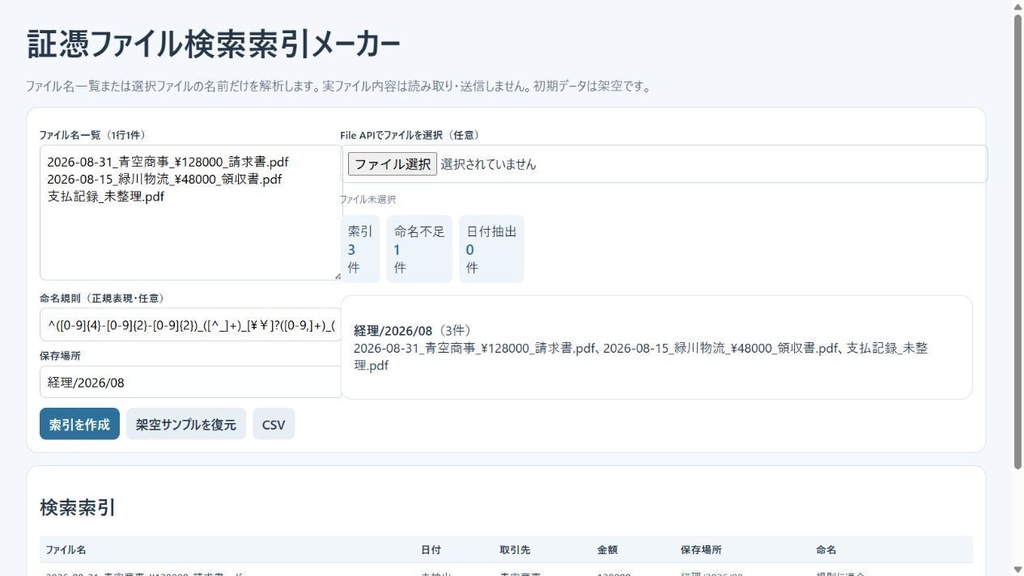Click the 日付抽出 0件 stat card
Image resolution: width=1024 pixels, height=576 pixels.
[491, 249]
